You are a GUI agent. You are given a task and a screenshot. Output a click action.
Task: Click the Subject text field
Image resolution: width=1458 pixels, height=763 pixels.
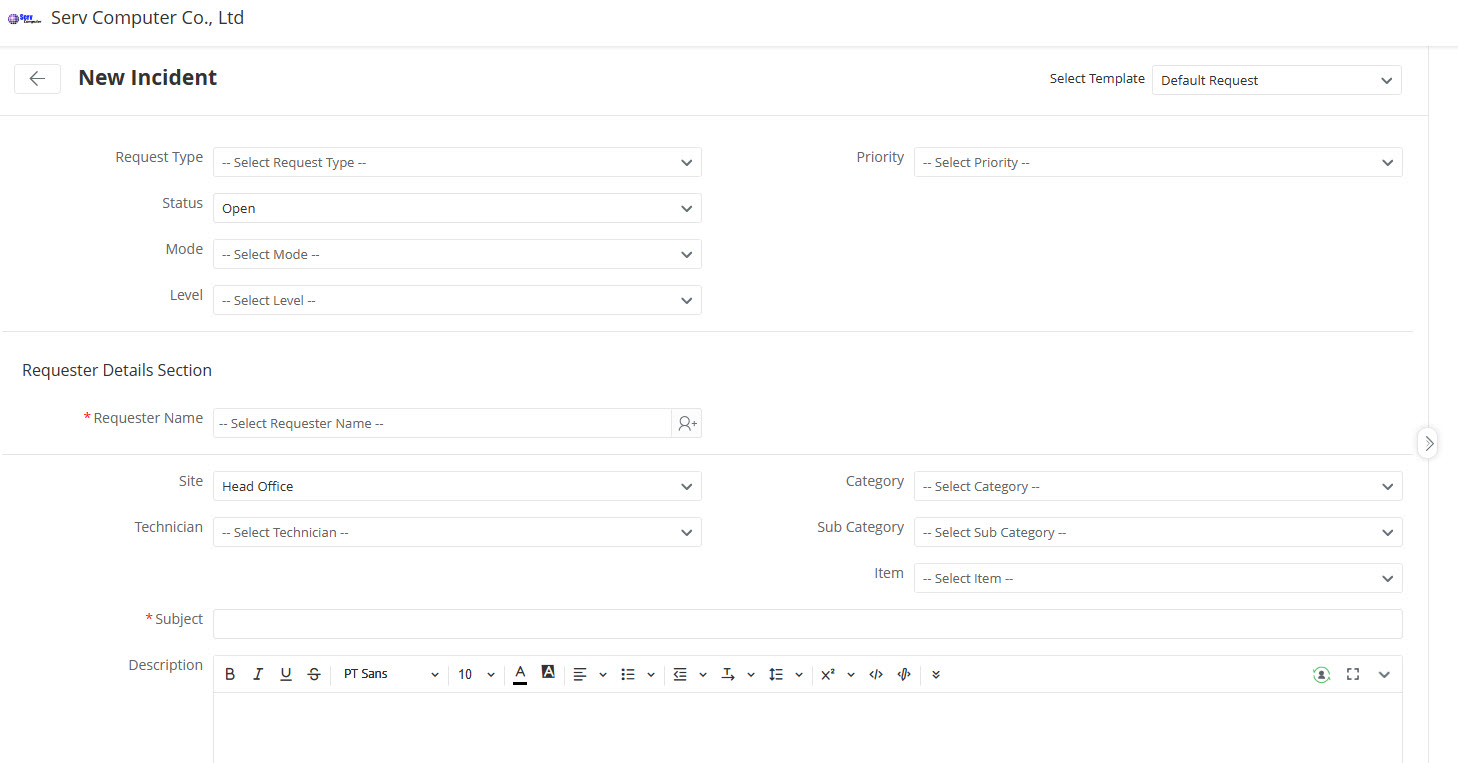(x=807, y=624)
